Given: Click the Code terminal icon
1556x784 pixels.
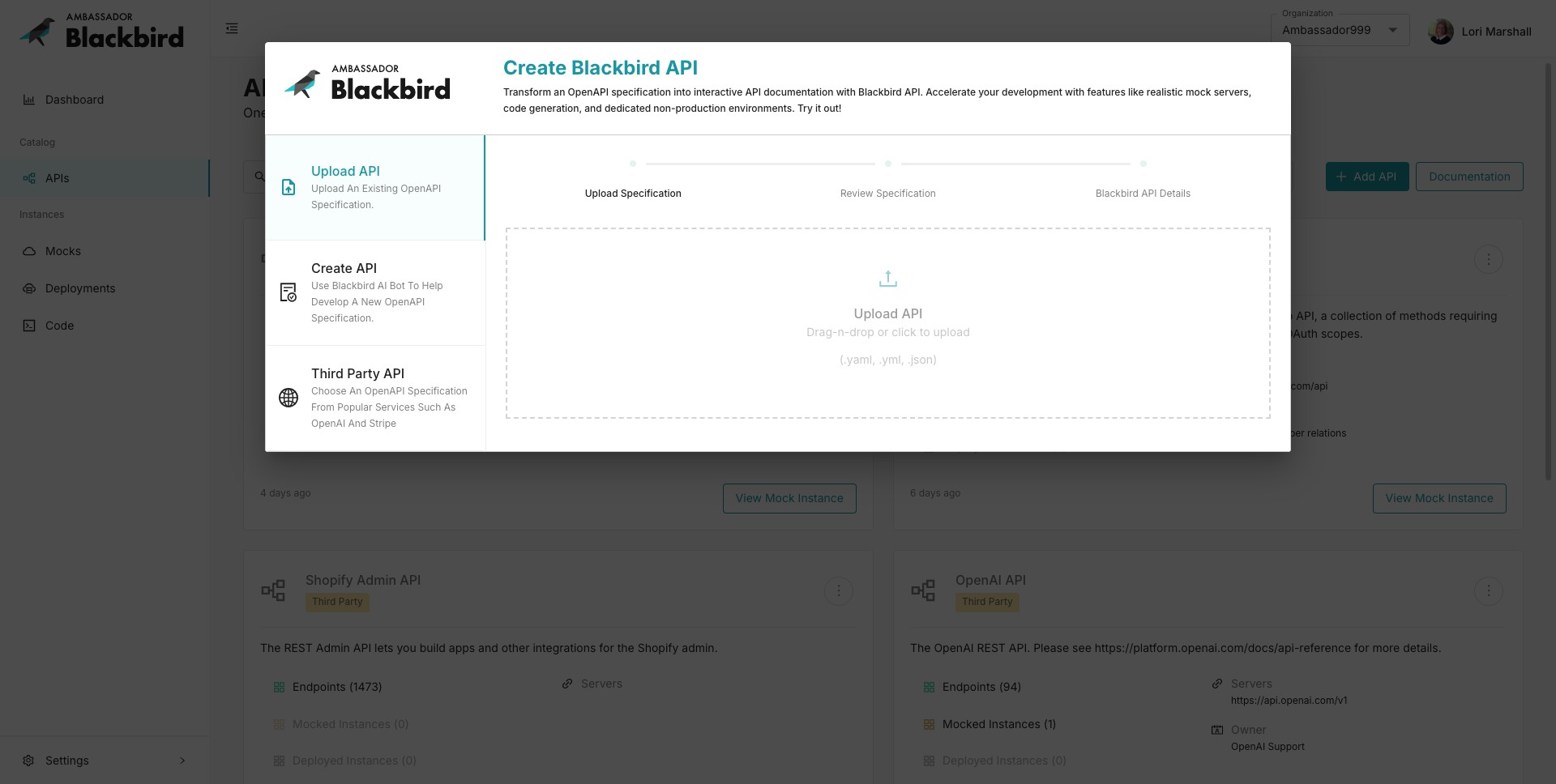Looking at the screenshot, I should click(29, 326).
